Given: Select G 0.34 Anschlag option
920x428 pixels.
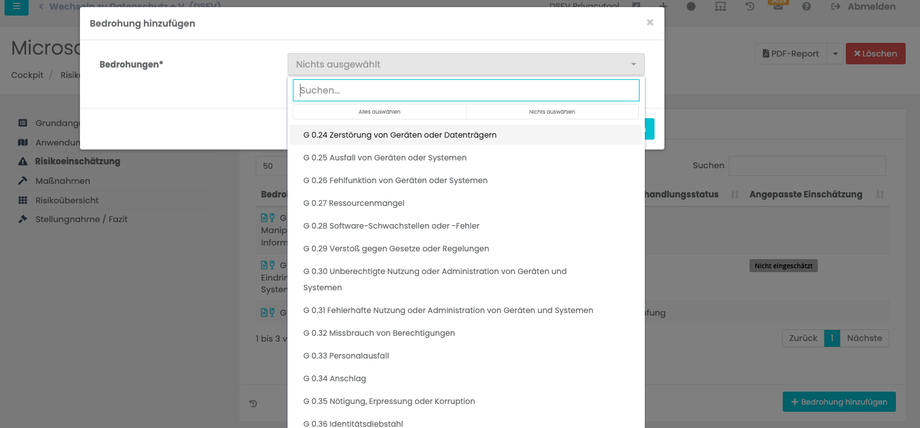Looking at the screenshot, I should click(x=466, y=379).
